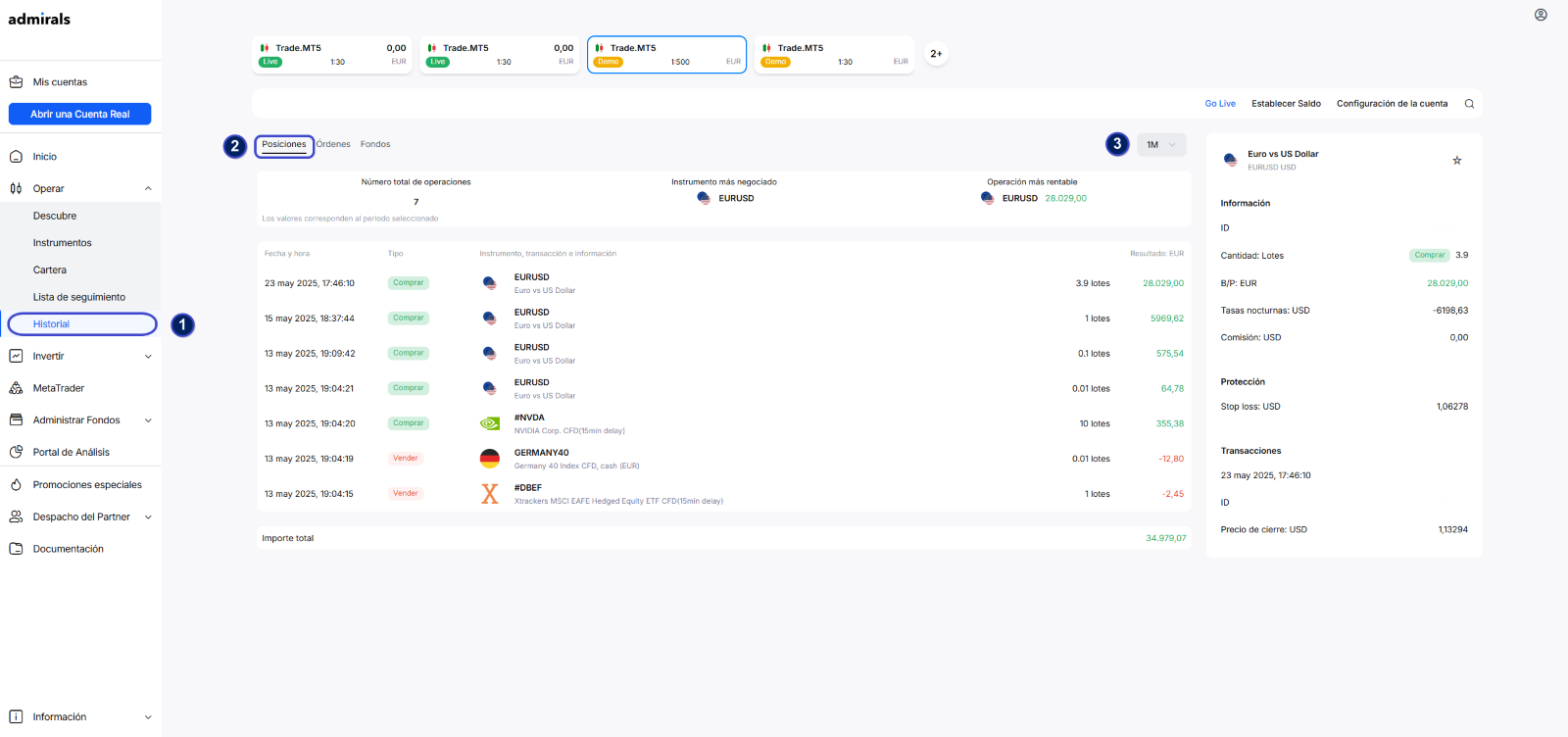Screen dimensions: 1568x737
Task: Open Cartera in the sidebar
Action: click(50, 270)
